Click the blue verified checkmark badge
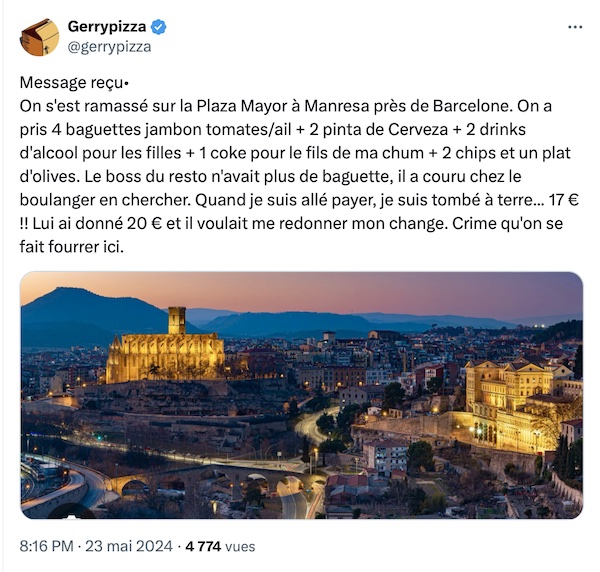The width and height of the screenshot is (600, 572). 159,27
